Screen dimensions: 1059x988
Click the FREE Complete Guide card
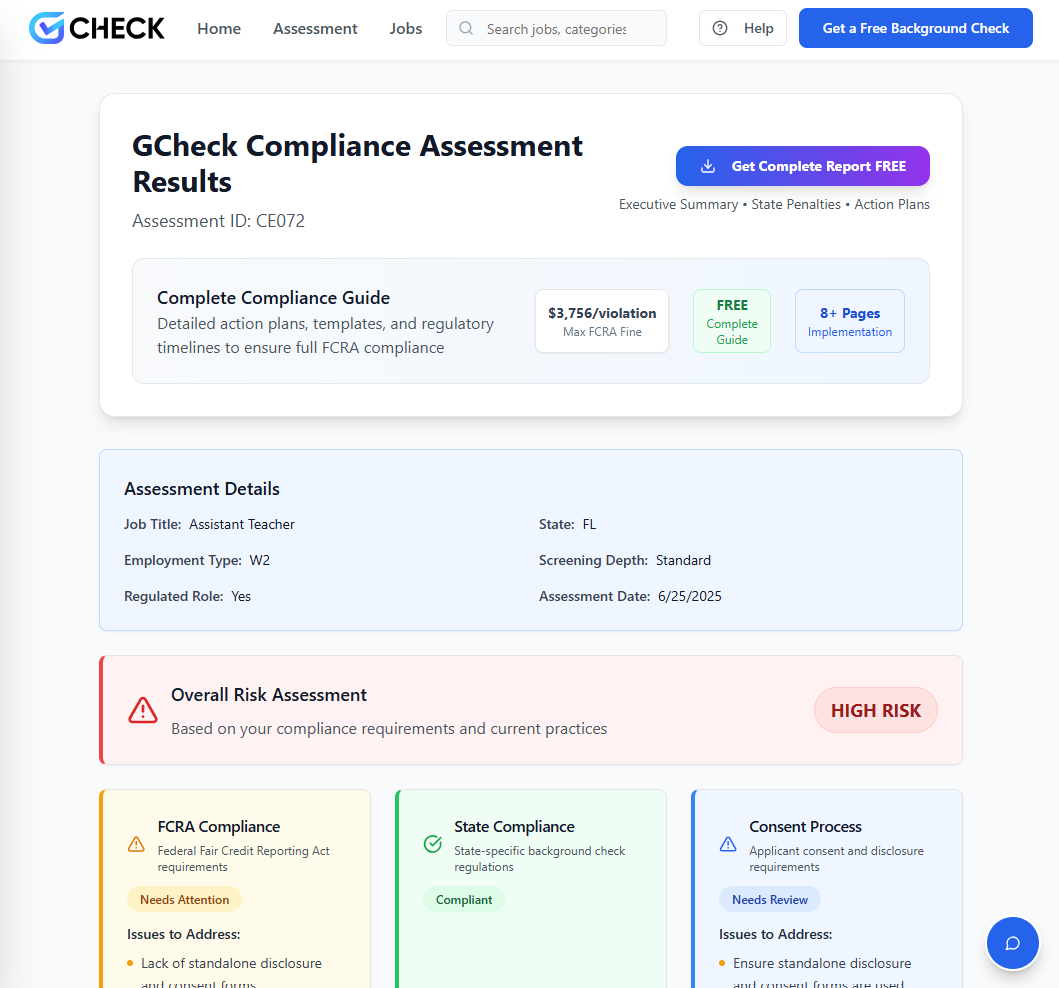(x=732, y=321)
